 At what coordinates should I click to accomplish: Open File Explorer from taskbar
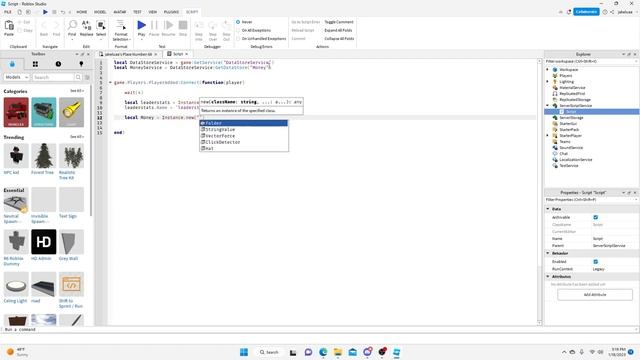338,352
